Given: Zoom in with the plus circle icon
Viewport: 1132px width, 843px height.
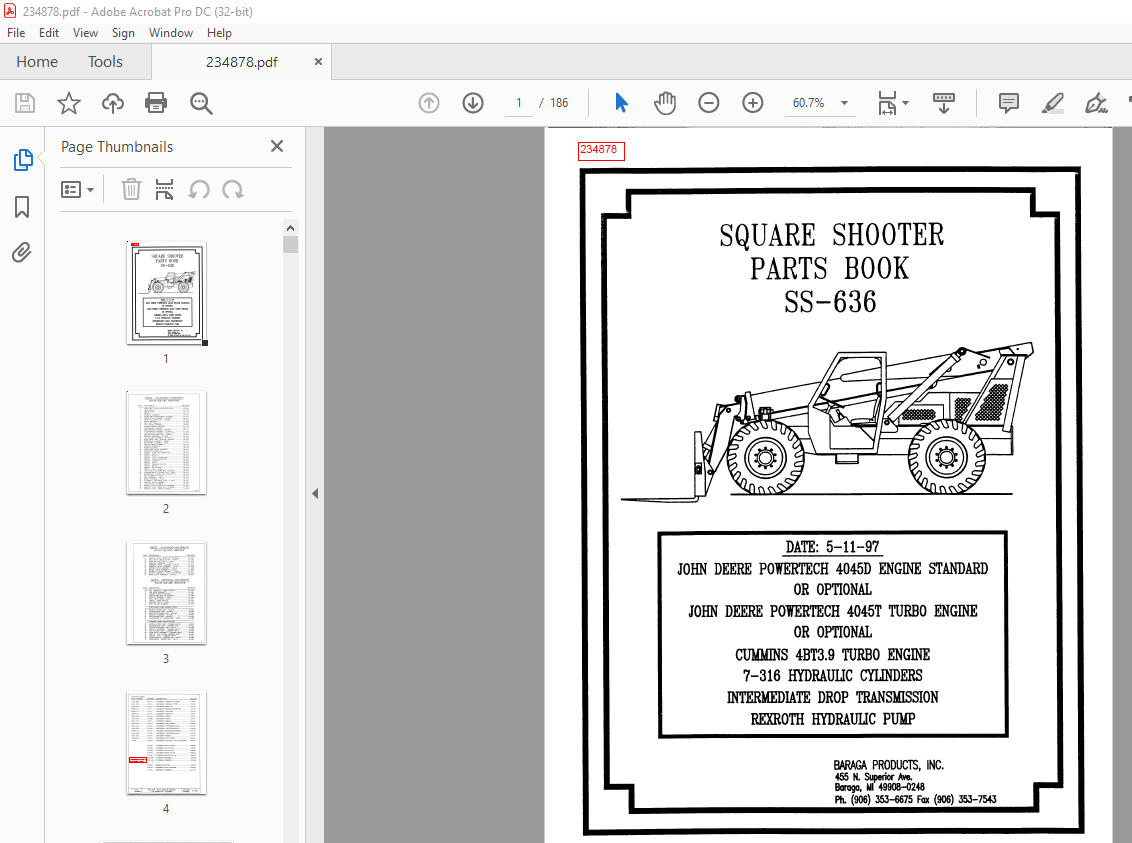Looking at the screenshot, I should (753, 103).
